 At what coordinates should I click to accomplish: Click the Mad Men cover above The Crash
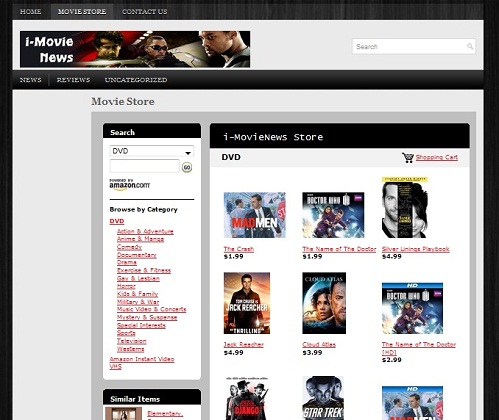click(x=255, y=215)
